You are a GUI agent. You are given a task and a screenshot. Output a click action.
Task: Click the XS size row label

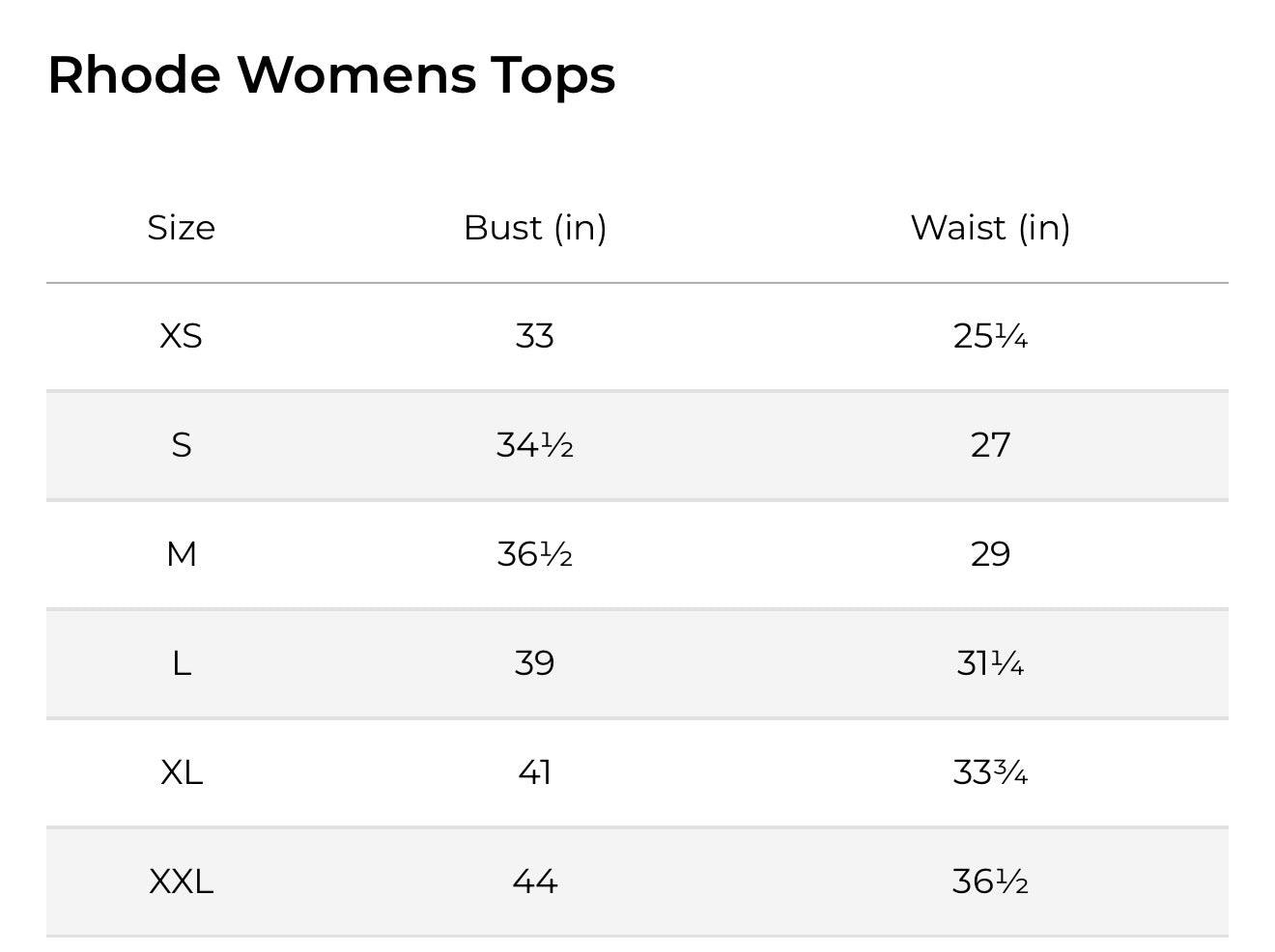(x=181, y=336)
